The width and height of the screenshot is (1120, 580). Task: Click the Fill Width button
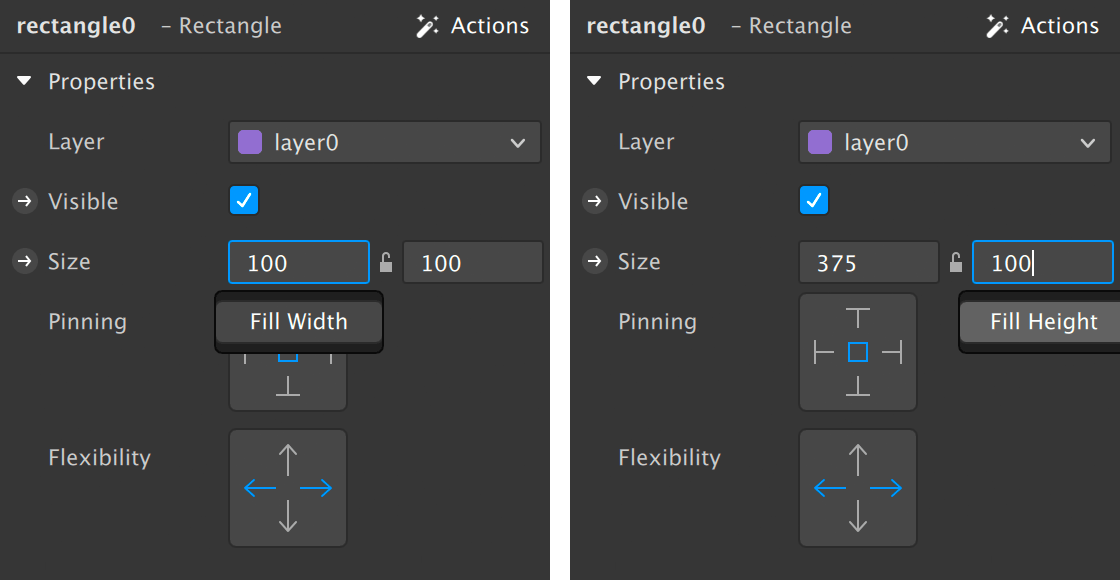point(298,321)
